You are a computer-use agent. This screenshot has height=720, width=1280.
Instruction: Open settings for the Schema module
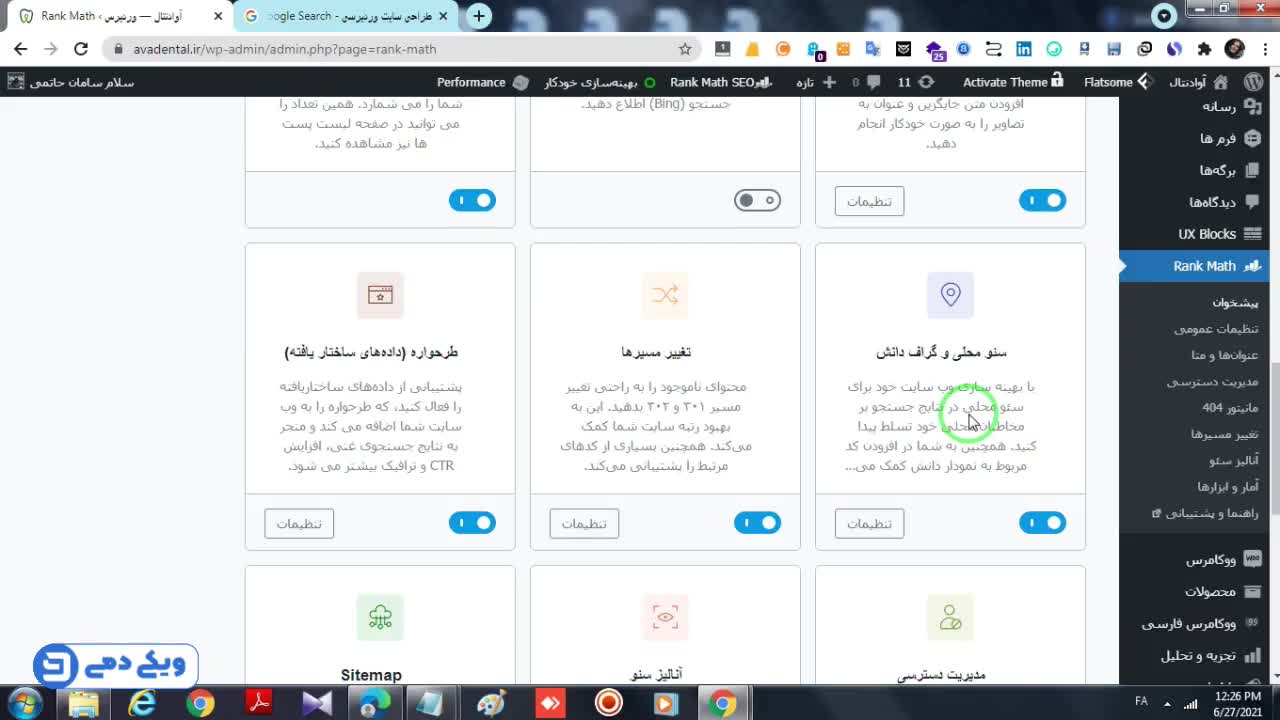click(299, 523)
